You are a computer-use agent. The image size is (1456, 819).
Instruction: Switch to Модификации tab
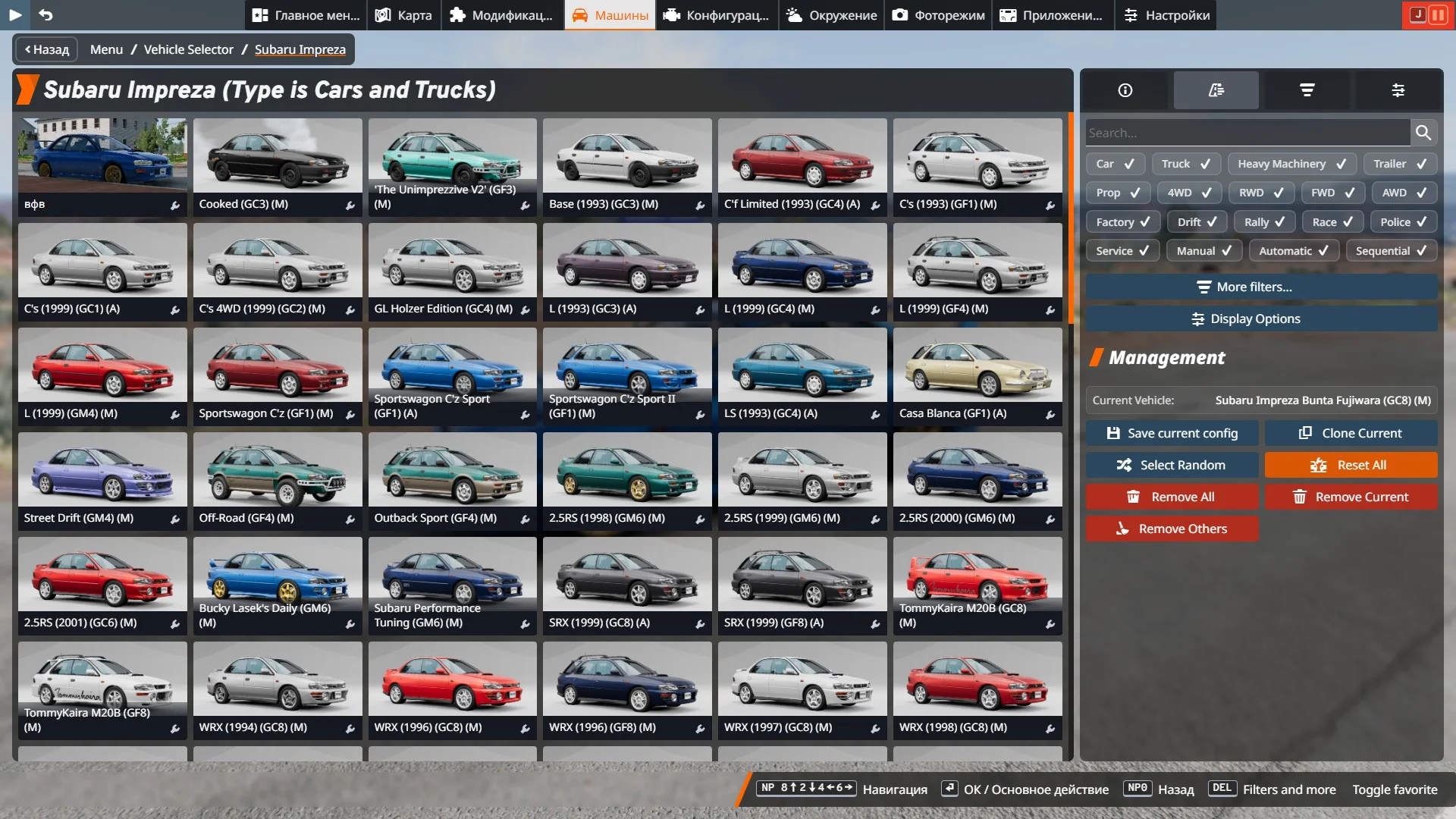501,15
